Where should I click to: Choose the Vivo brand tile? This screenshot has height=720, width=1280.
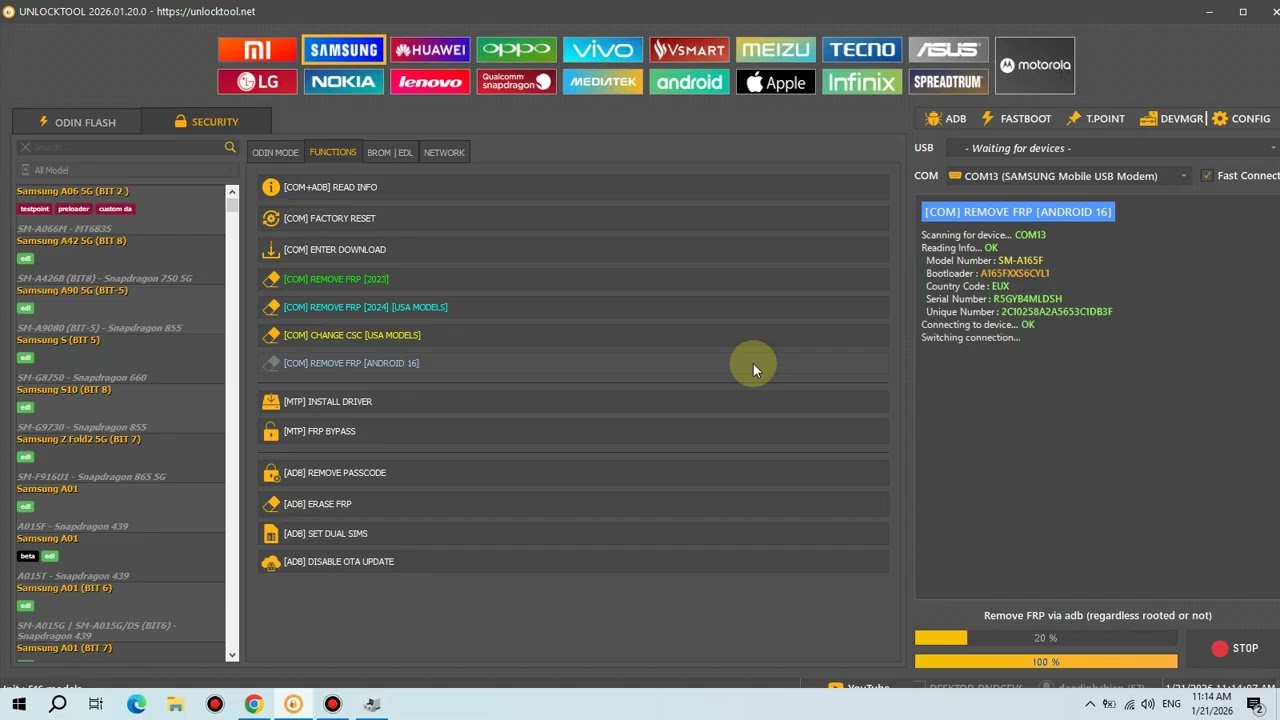(602, 50)
